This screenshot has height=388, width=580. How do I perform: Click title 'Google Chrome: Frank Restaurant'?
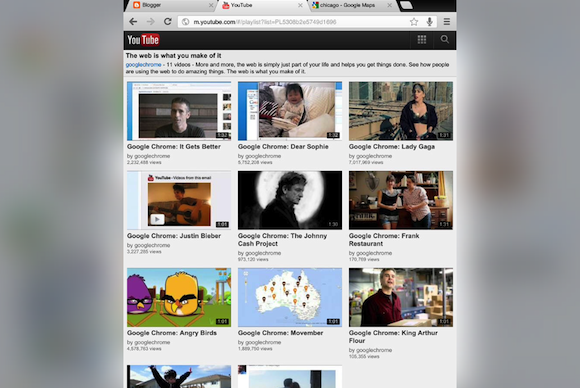pos(384,240)
